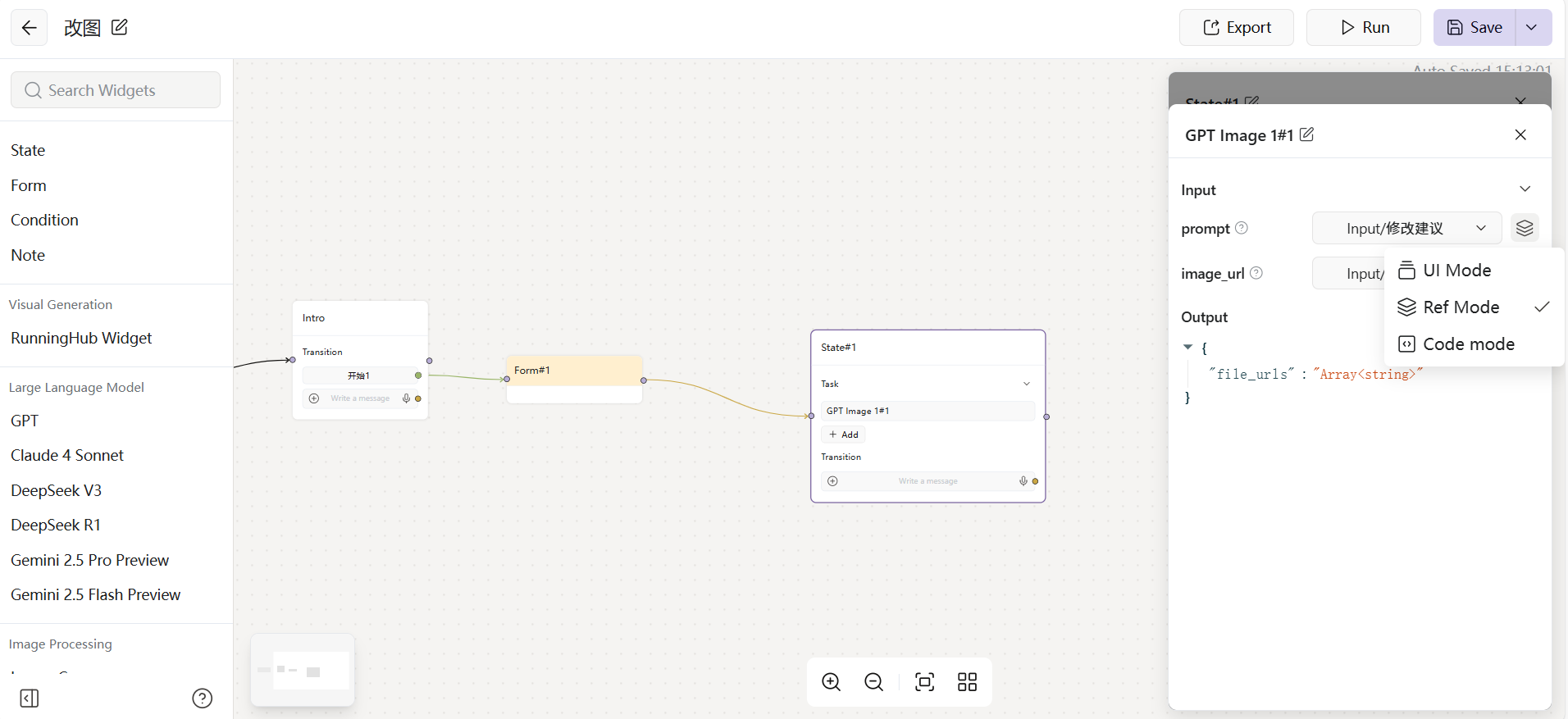This screenshot has width=1568, height=719.
Task: Click the Search Widgets field
Action: [x=116, y=90]
